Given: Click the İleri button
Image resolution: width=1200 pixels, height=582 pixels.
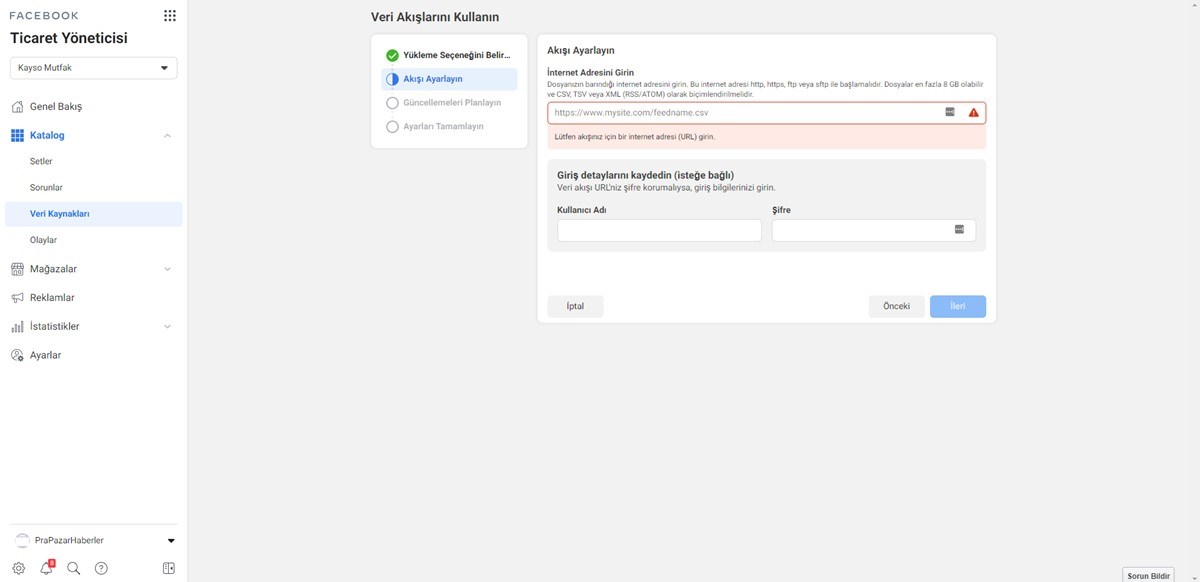Looking at the screenshot, I should point(958,306).
